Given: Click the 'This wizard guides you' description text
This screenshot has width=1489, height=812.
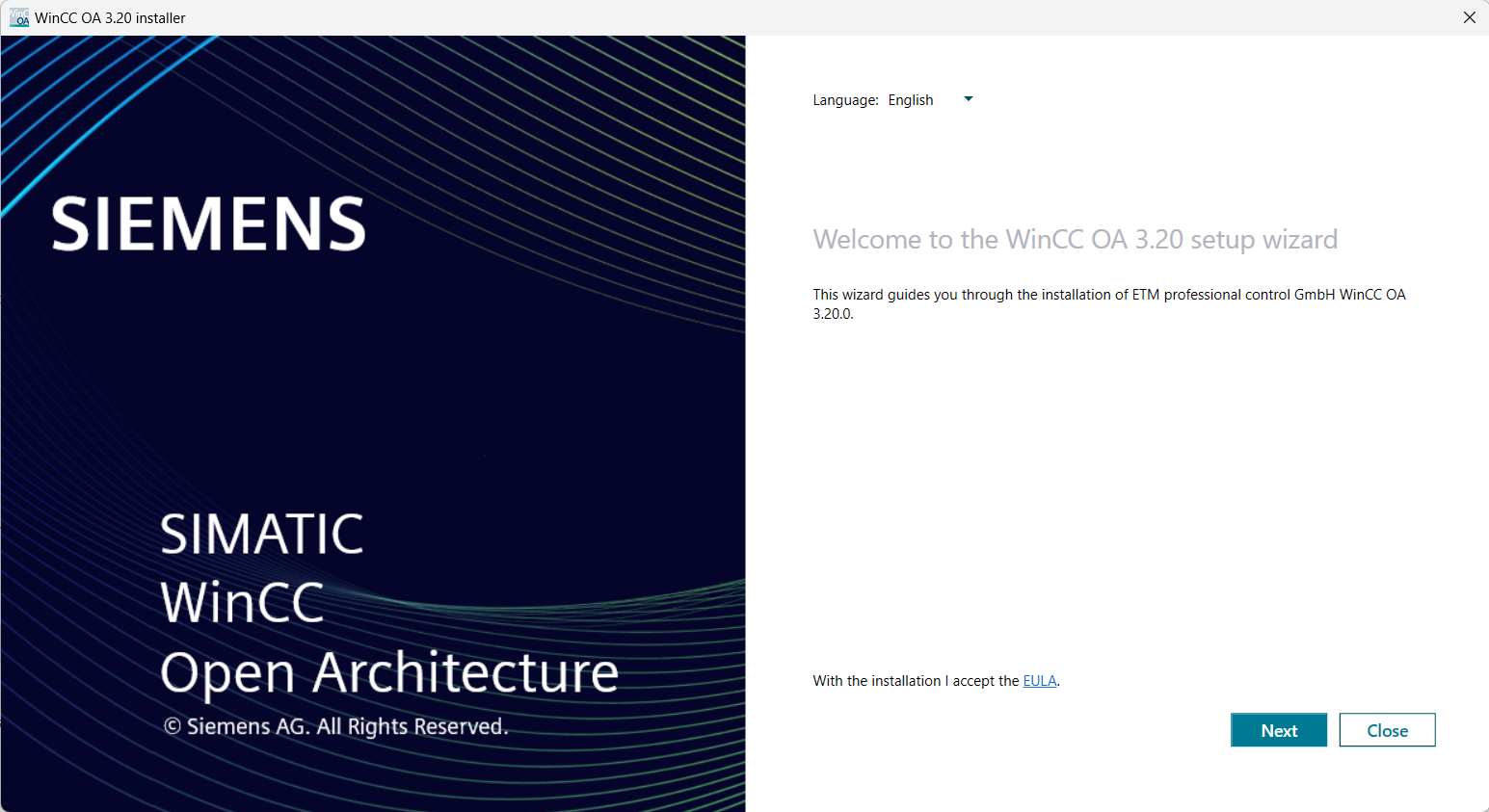Looking at the screenshot, I should point(1109,303).
